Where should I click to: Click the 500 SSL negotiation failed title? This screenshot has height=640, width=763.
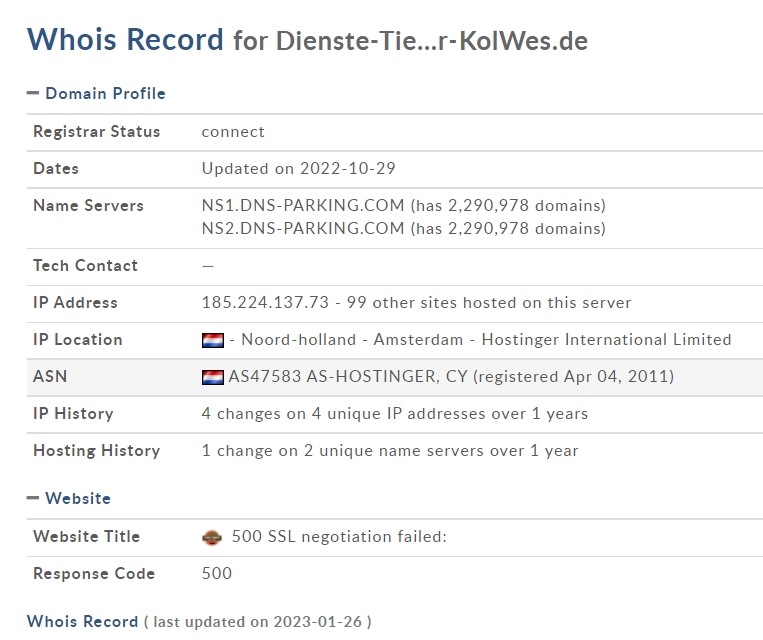coord(339,536)
